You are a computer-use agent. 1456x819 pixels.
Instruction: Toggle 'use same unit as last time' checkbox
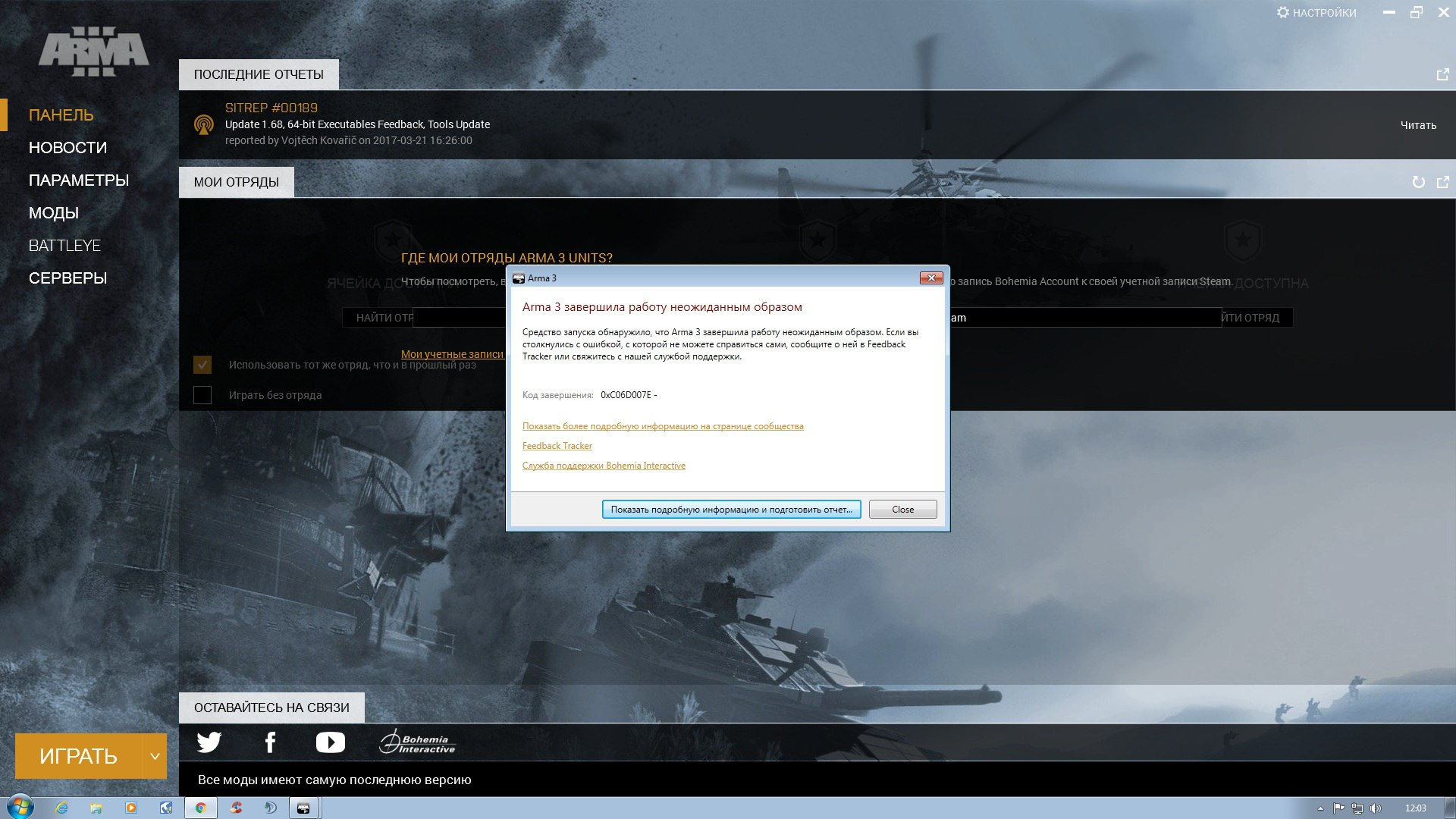(x=202, y=365)
